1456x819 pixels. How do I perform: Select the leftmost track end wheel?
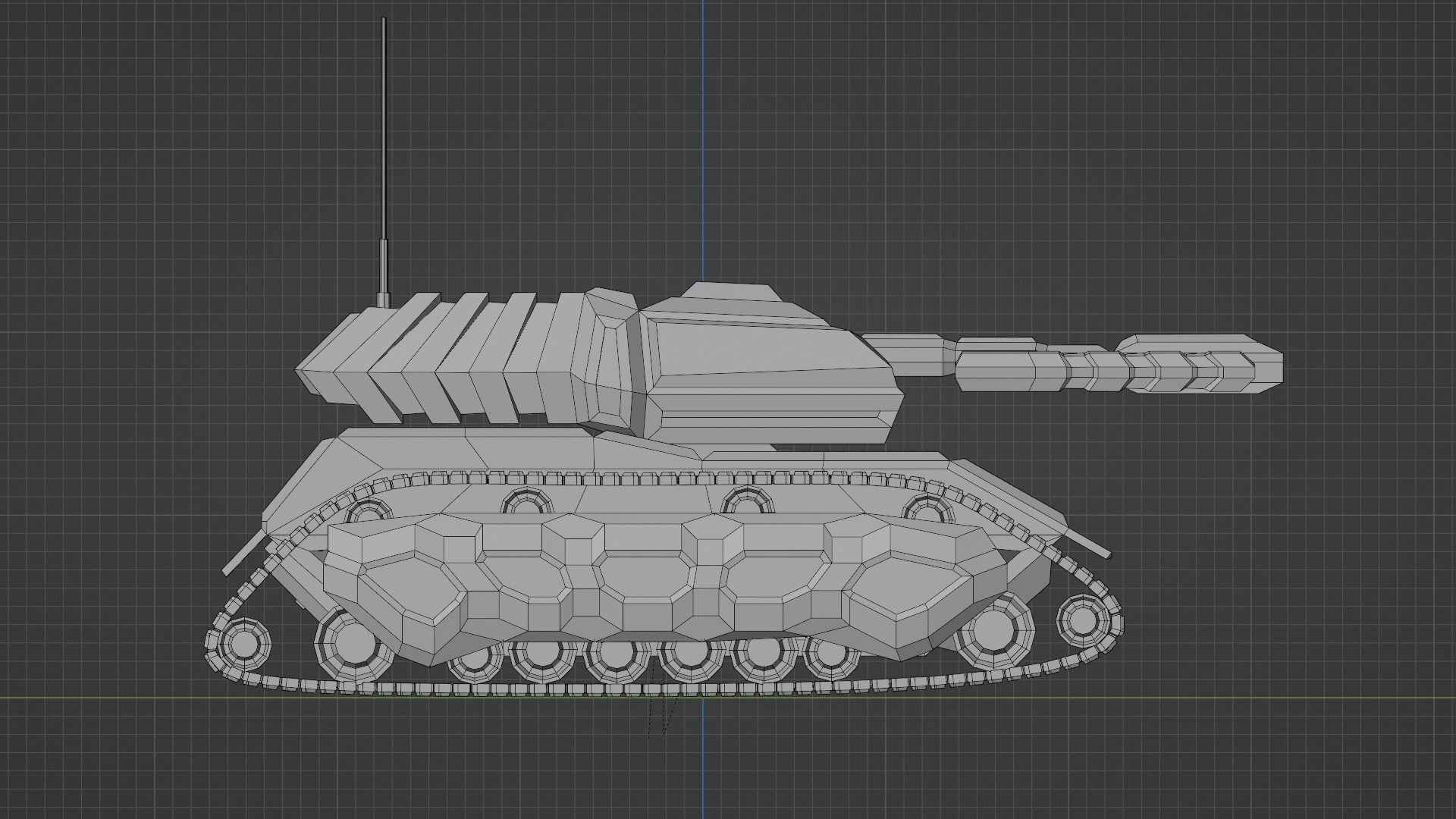click(x=245, y=644)
